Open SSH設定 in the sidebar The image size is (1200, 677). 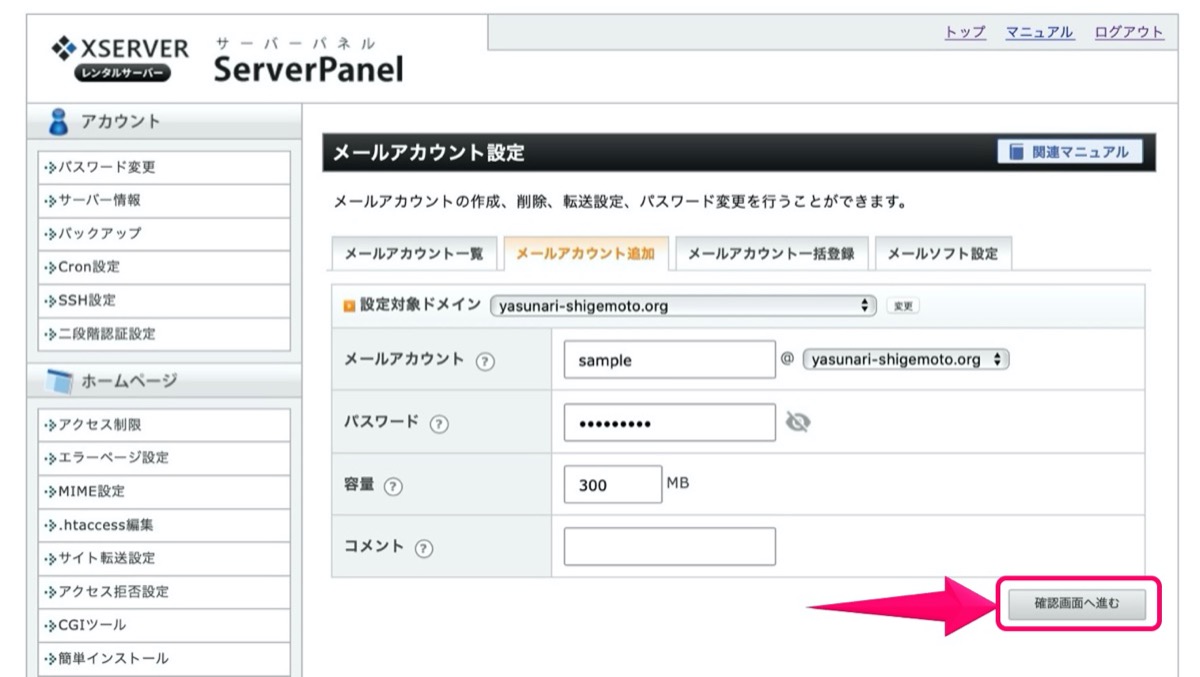pos(164,300)
